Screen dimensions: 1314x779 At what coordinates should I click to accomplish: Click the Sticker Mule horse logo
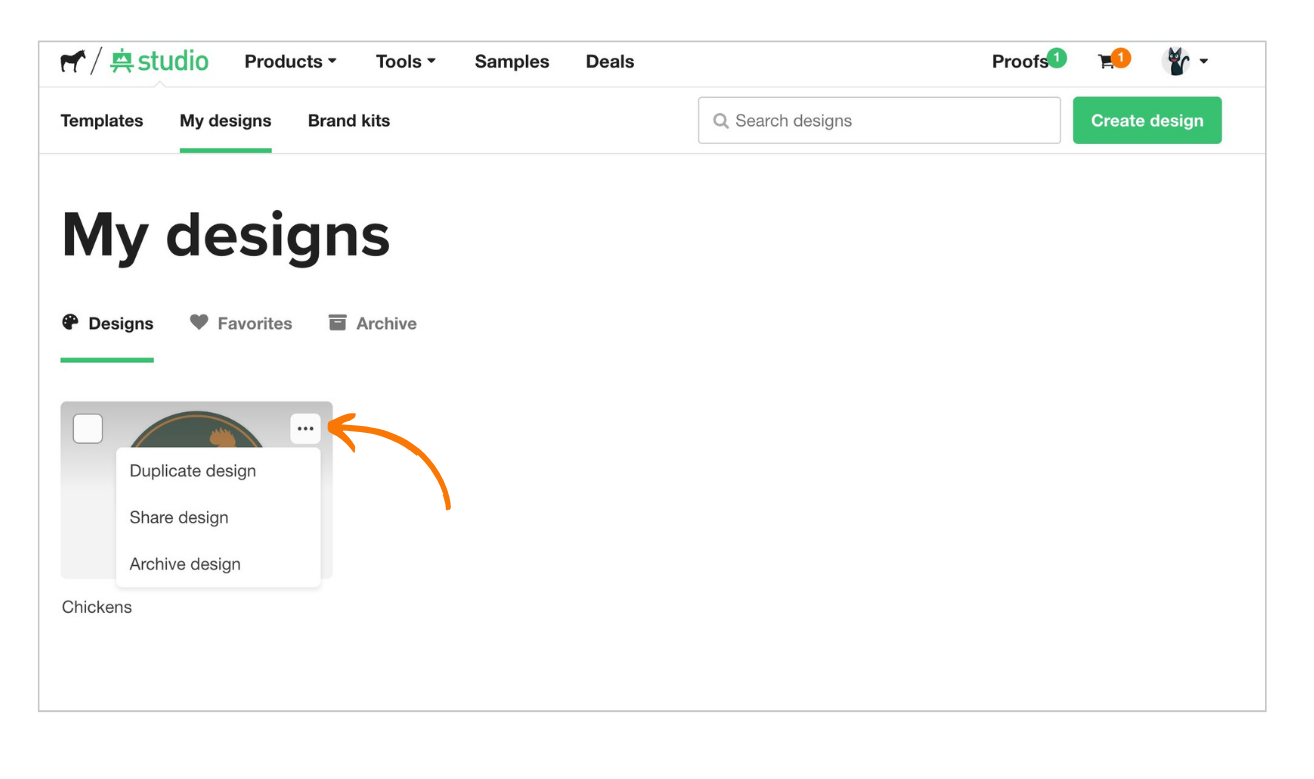click(72, 61)
